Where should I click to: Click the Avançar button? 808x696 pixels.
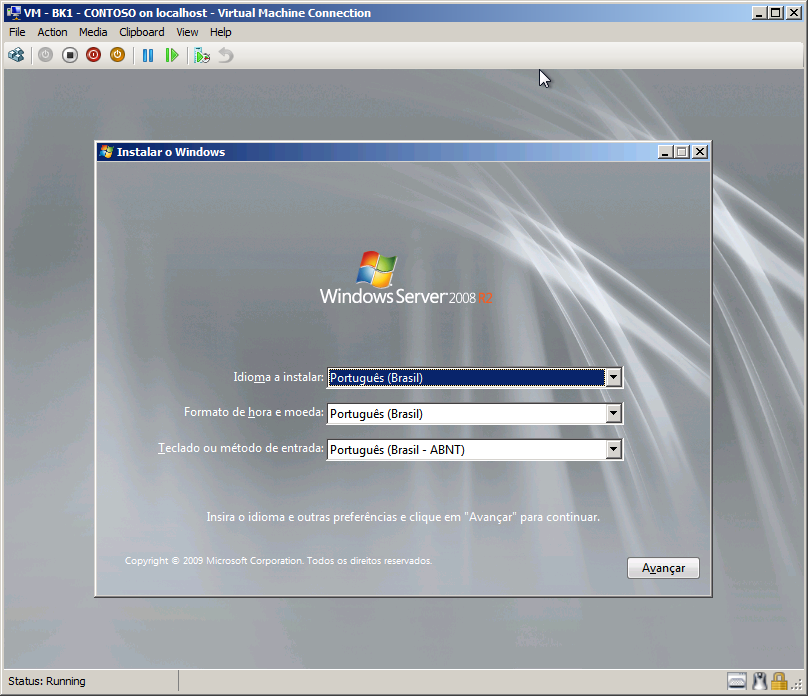(663, 568)
